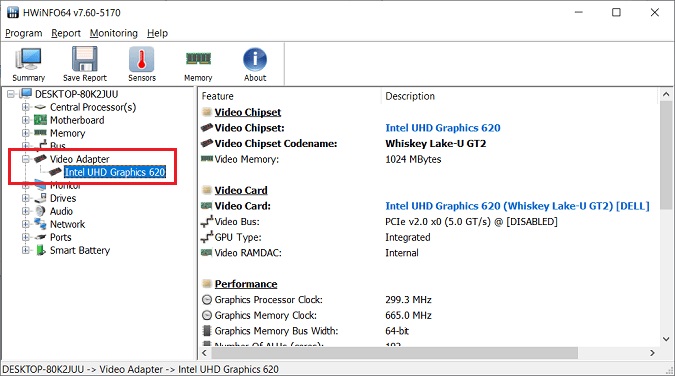
Task: Select the Video Memory row label
Action: click(x=247, y=159)
